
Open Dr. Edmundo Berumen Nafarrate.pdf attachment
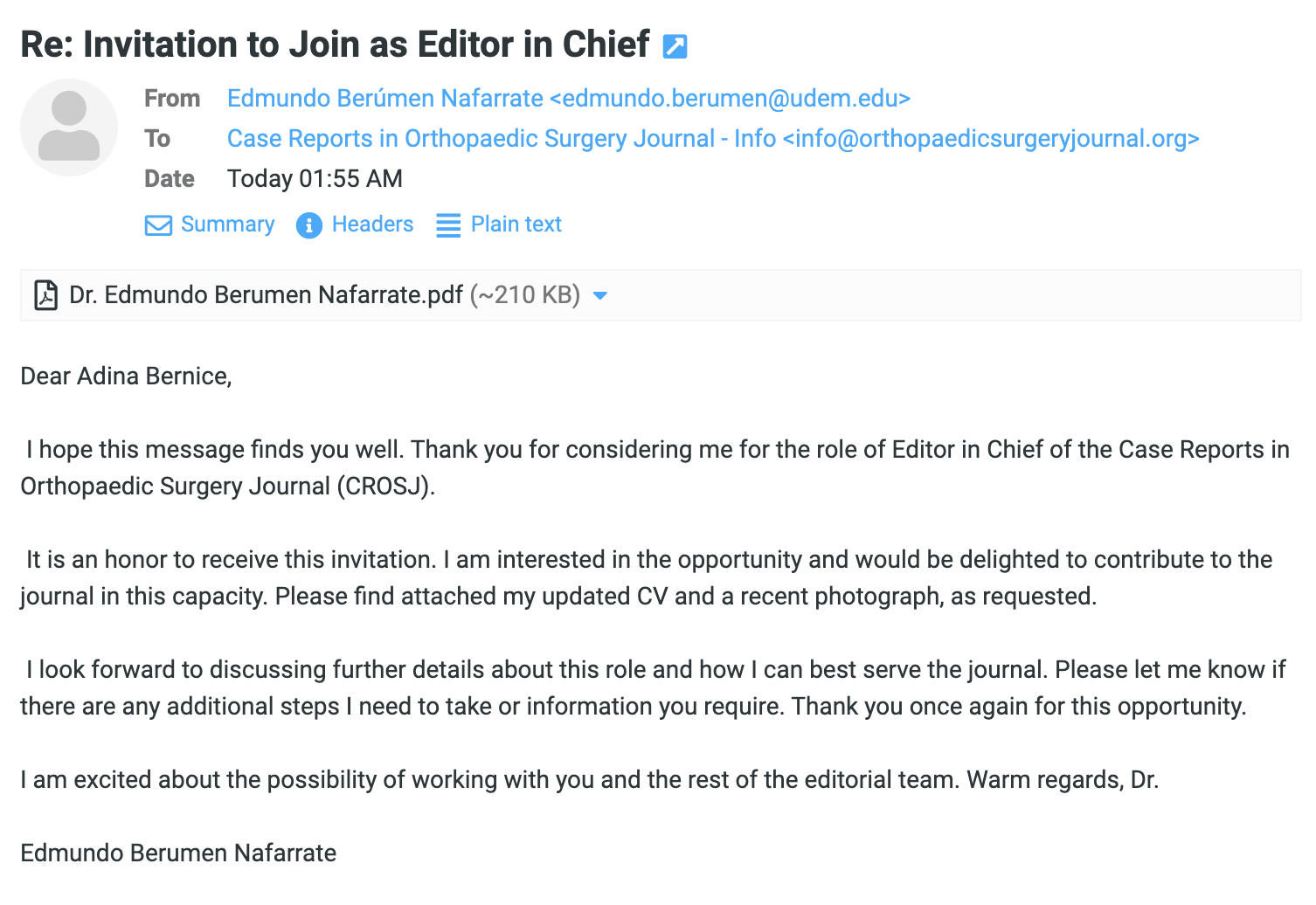coord(266,295)
